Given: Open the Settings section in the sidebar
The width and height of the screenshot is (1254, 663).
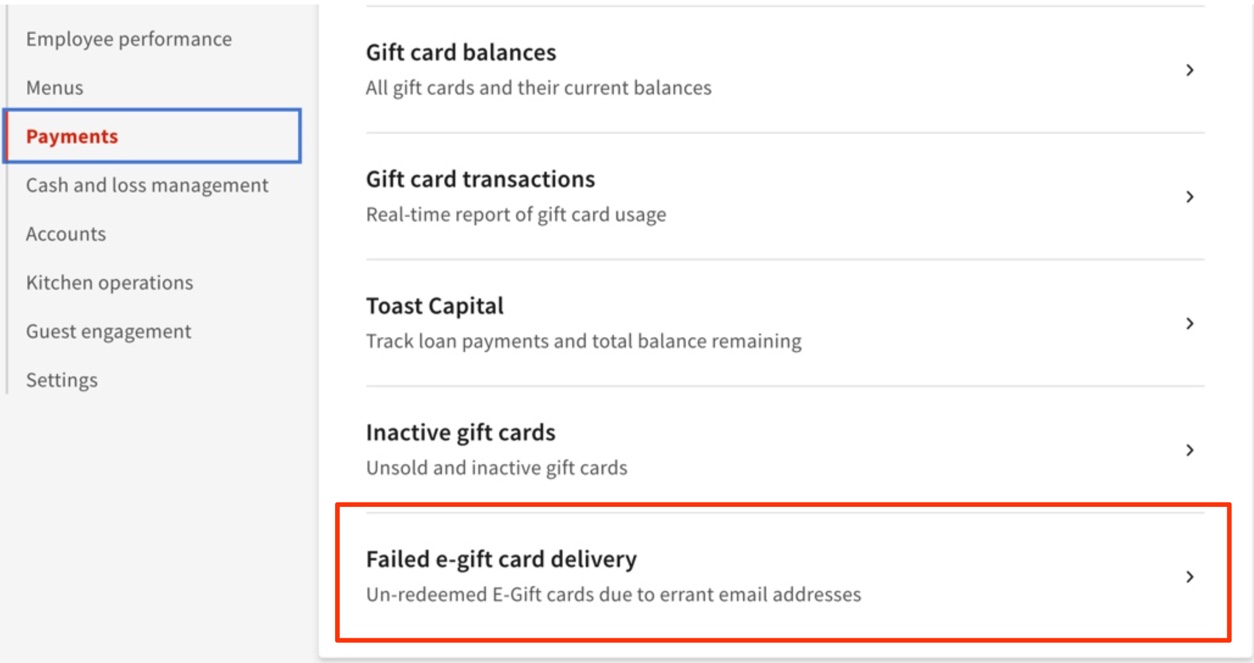Looking at the screenshot, I should tap(62, 380).
